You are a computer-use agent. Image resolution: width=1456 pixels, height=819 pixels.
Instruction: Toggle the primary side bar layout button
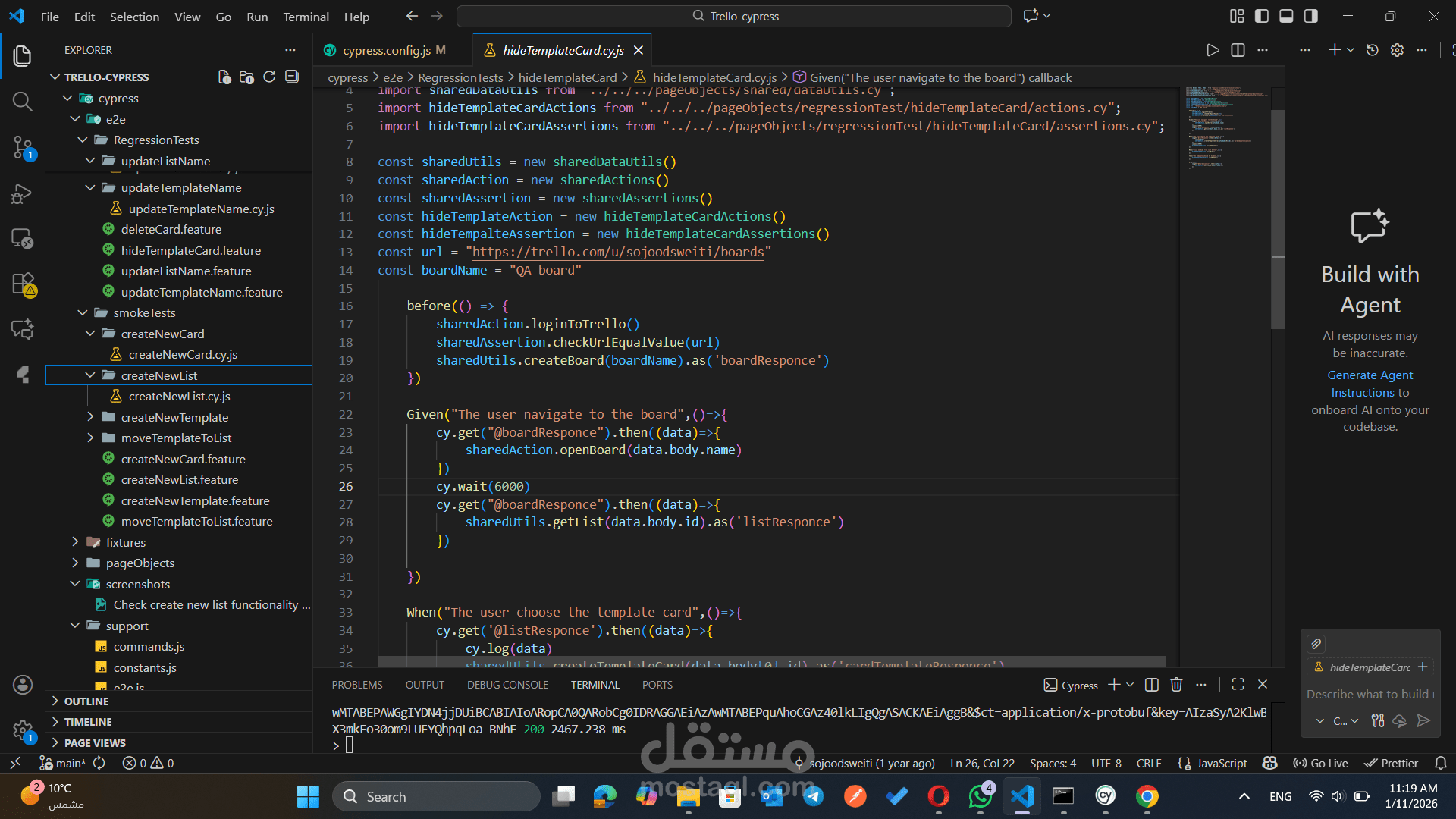point(1262,16)
